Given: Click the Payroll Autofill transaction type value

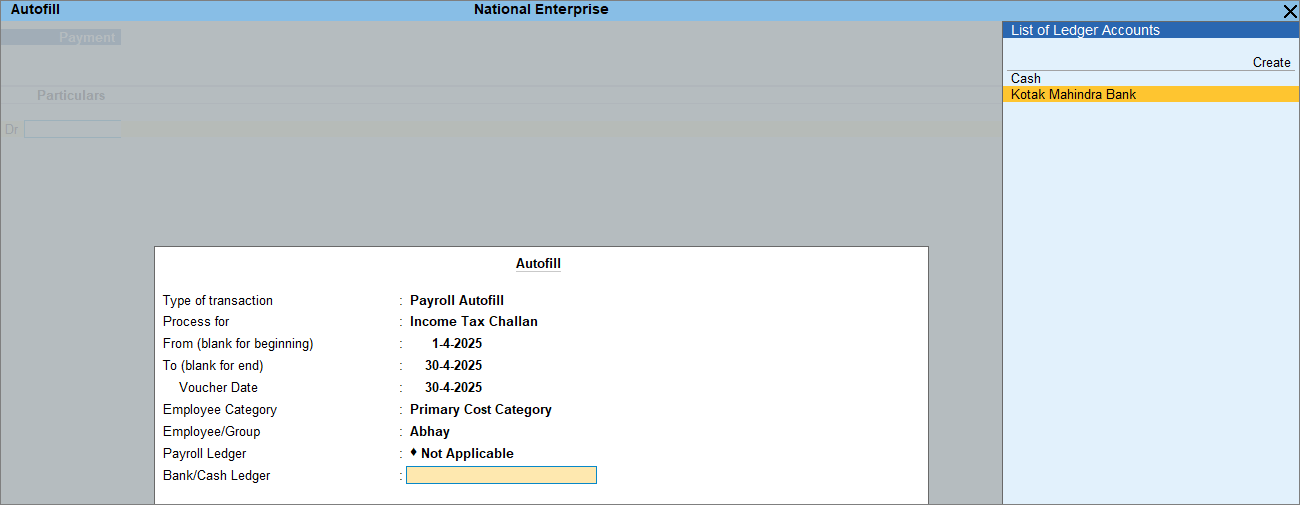Looking at the screenshot, I should tap(456, 300).
